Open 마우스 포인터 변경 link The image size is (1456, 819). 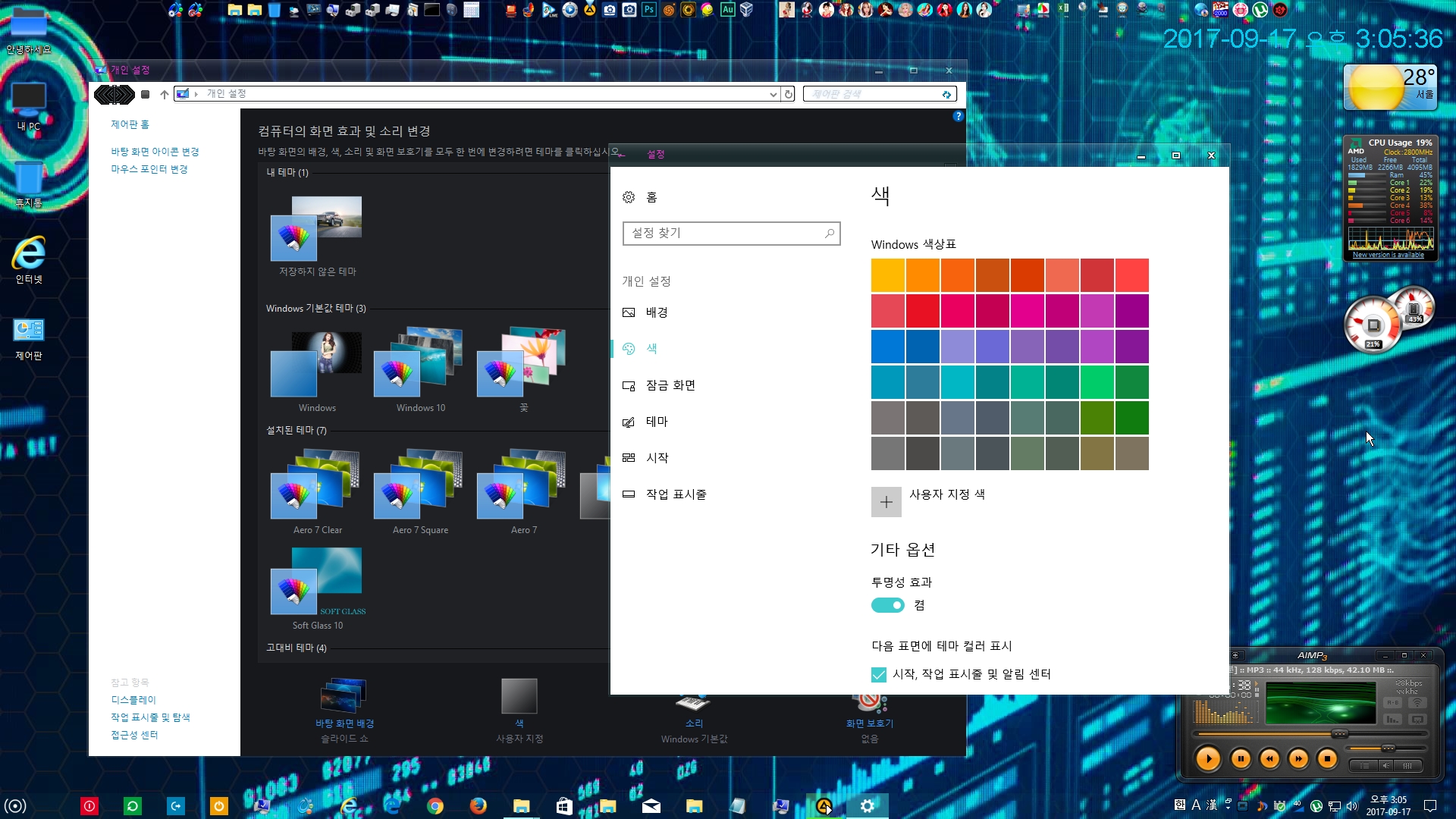tap(149, 169)
